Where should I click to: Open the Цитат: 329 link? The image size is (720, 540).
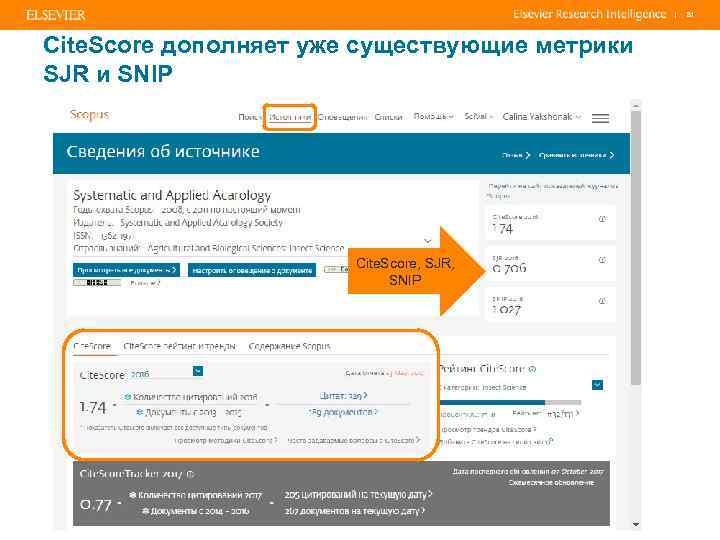[343, 395]
